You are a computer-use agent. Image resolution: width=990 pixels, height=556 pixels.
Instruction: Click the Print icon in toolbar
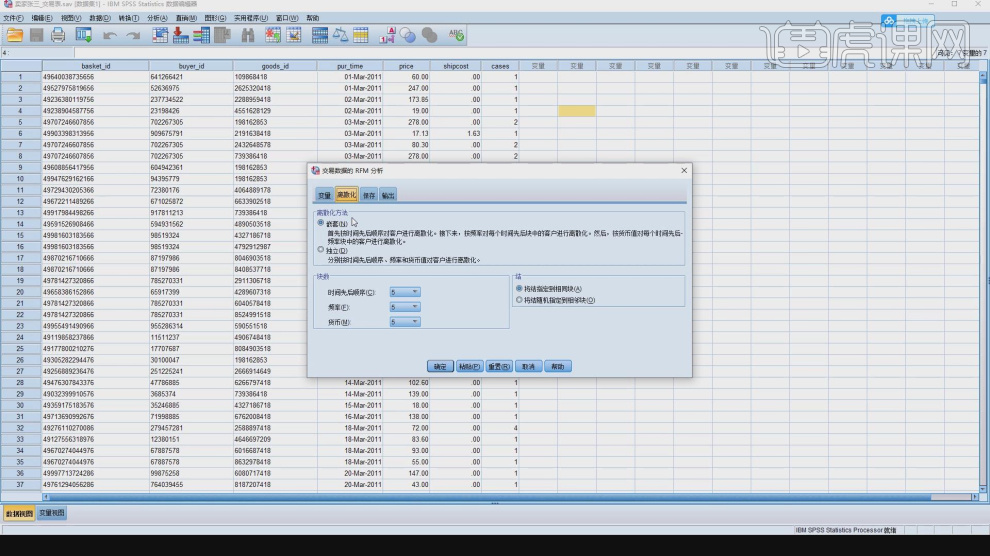pyautogui.click(x=58, y=35)
